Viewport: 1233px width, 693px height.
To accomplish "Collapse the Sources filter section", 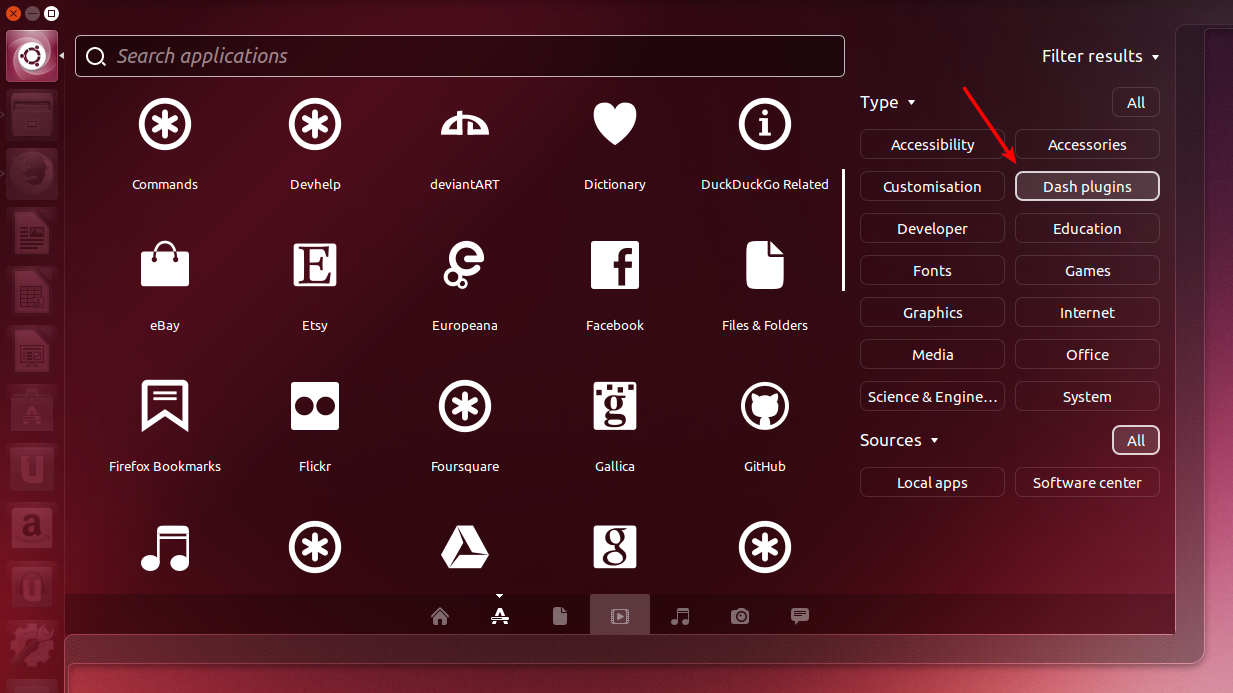I will pos(899,440).
